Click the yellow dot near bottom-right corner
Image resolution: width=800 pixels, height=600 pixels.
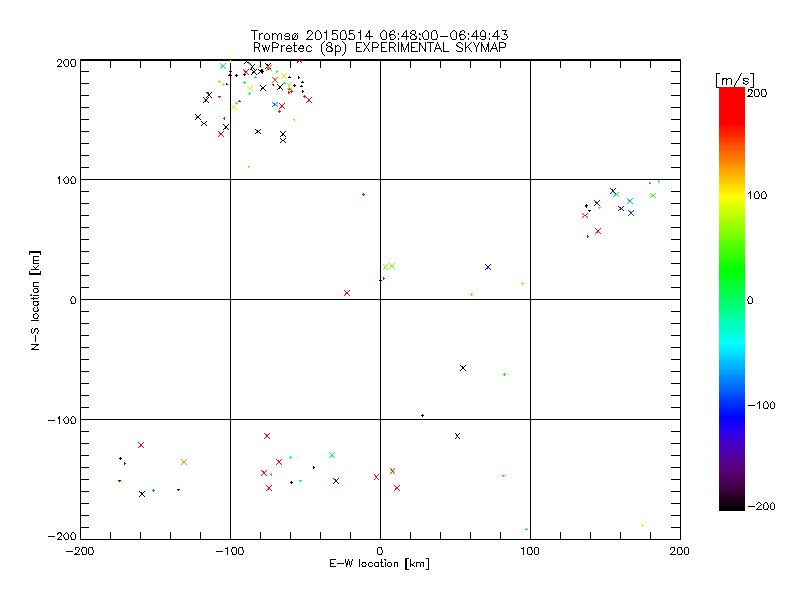click(642, 525)
